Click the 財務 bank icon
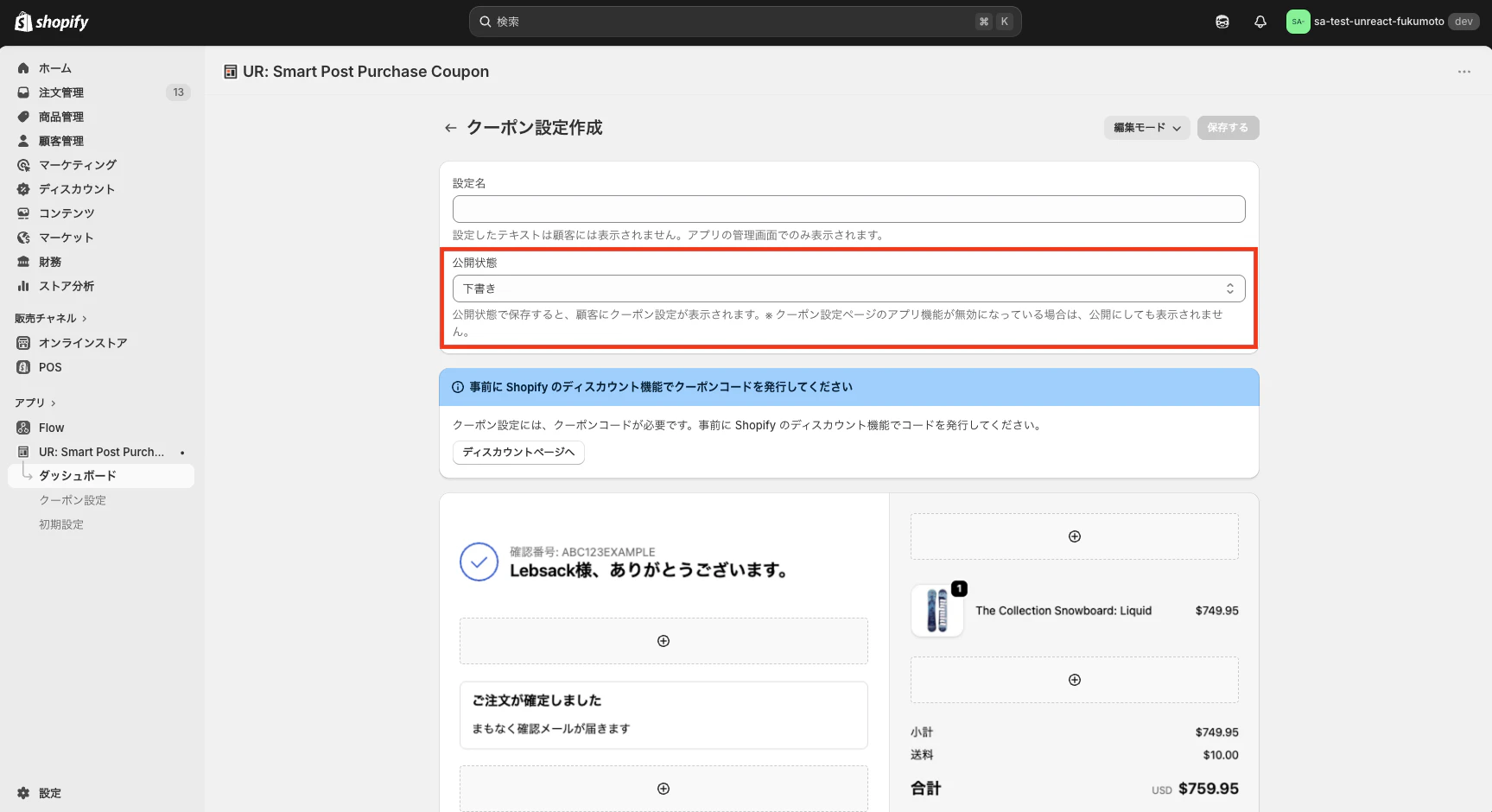 [x=23, y=262]
